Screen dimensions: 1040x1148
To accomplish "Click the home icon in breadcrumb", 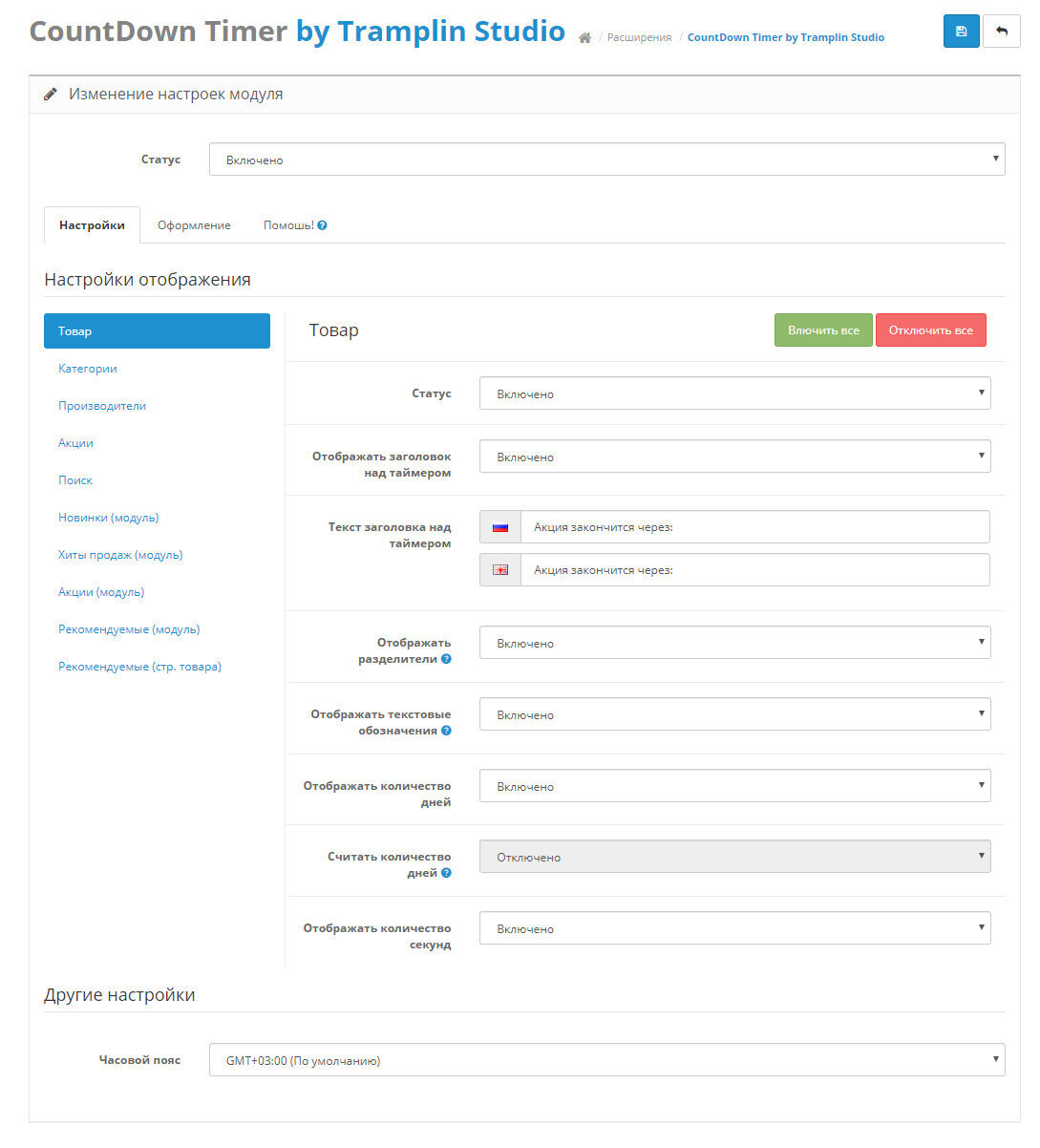I will [584, 37].
